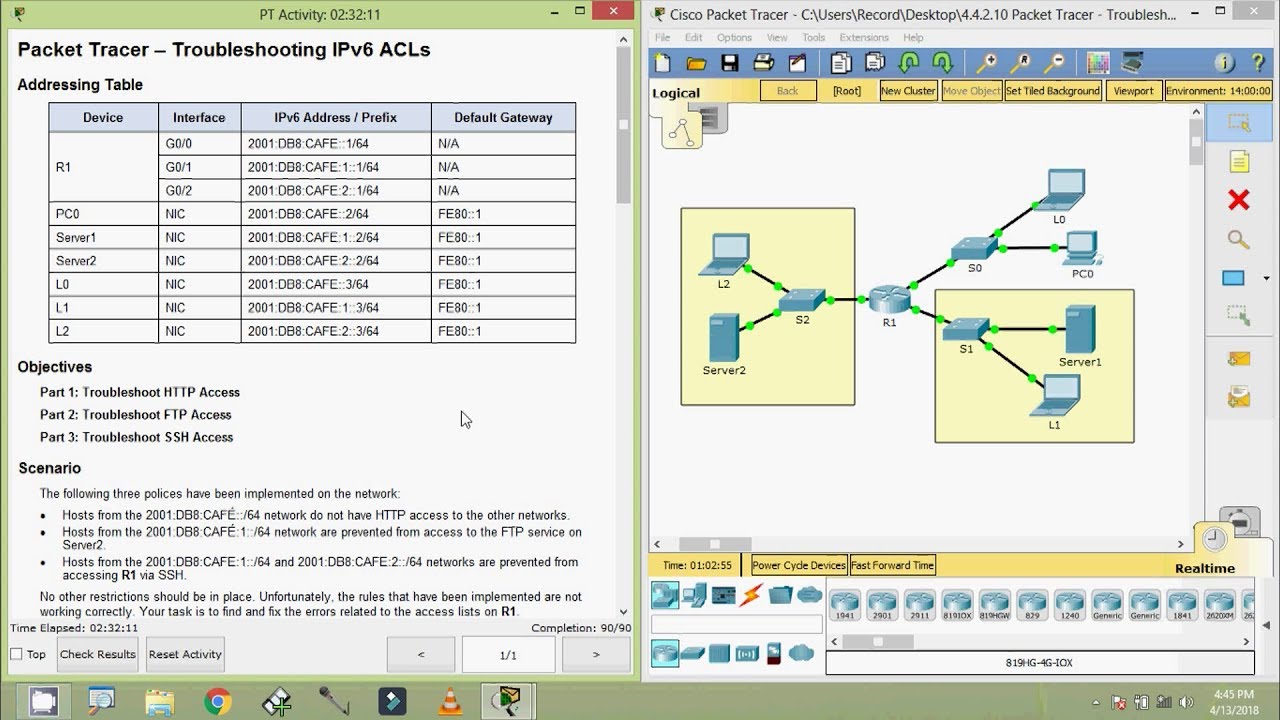The image size is (1280, 720).
Task: Select the Switches subcategory icon
Action: click(x=693, y=654)
